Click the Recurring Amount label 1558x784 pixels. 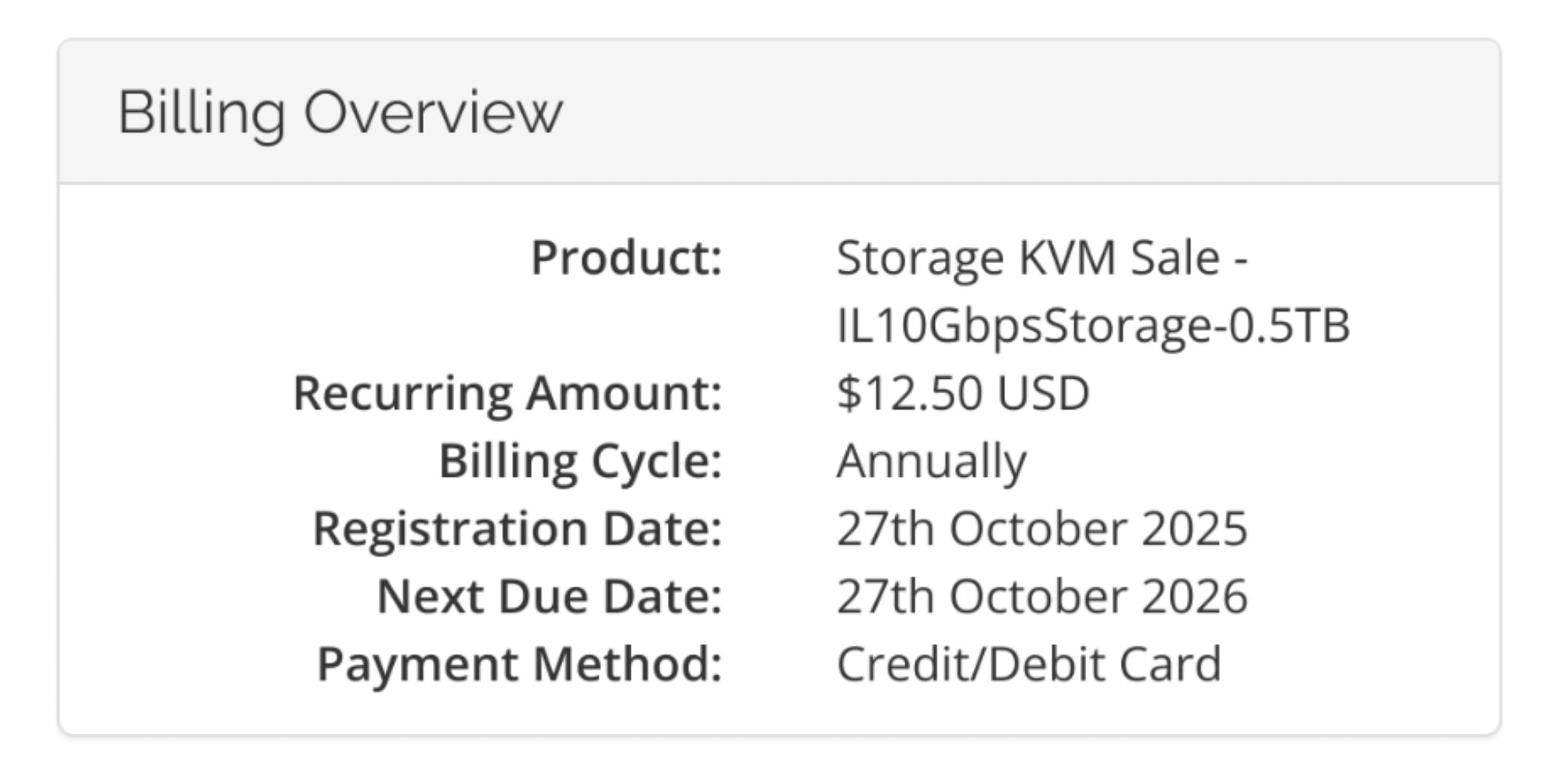[507, 393]
